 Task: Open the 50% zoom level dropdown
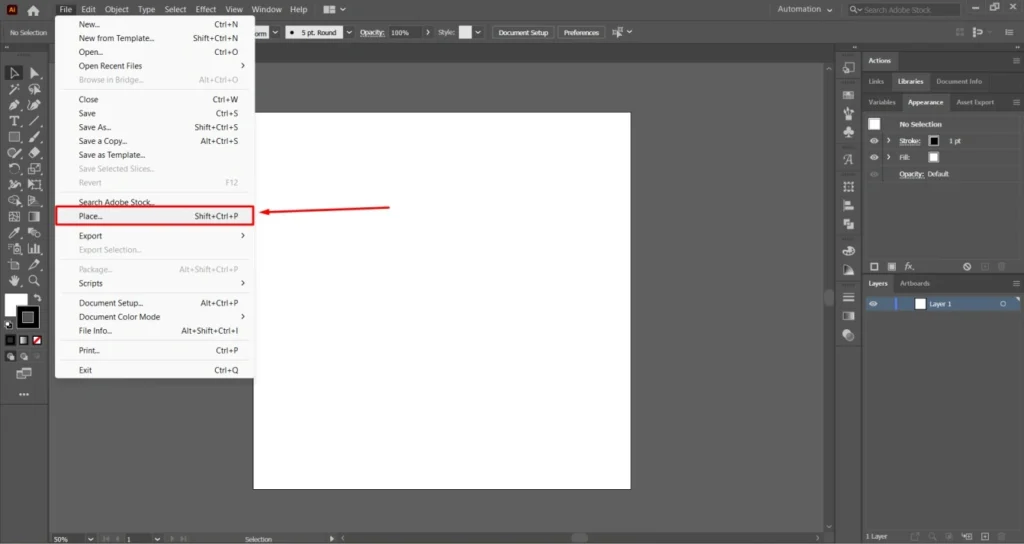pos(90,539)
